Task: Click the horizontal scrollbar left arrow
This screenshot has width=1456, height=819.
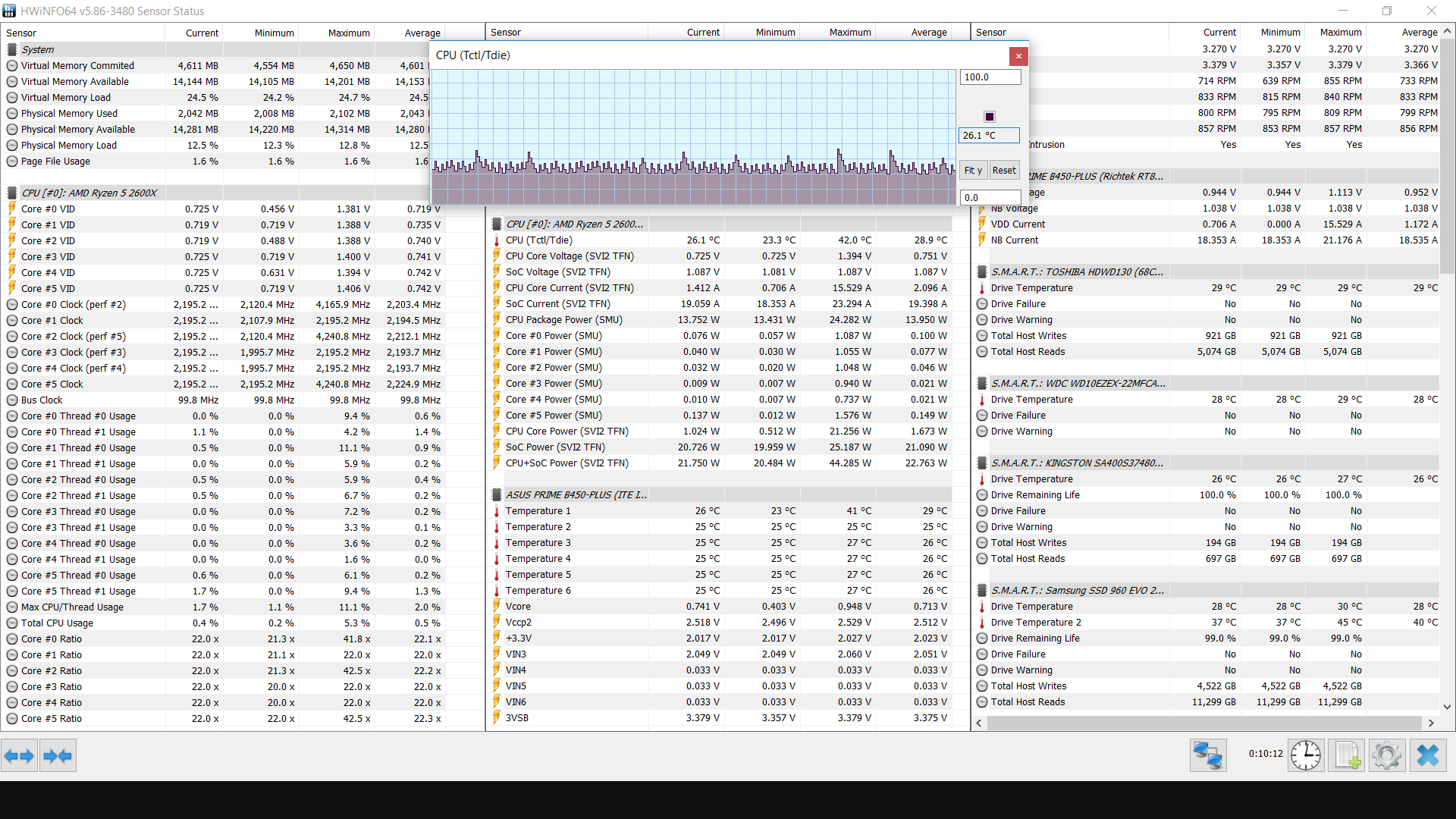Action: coord(979,723)
